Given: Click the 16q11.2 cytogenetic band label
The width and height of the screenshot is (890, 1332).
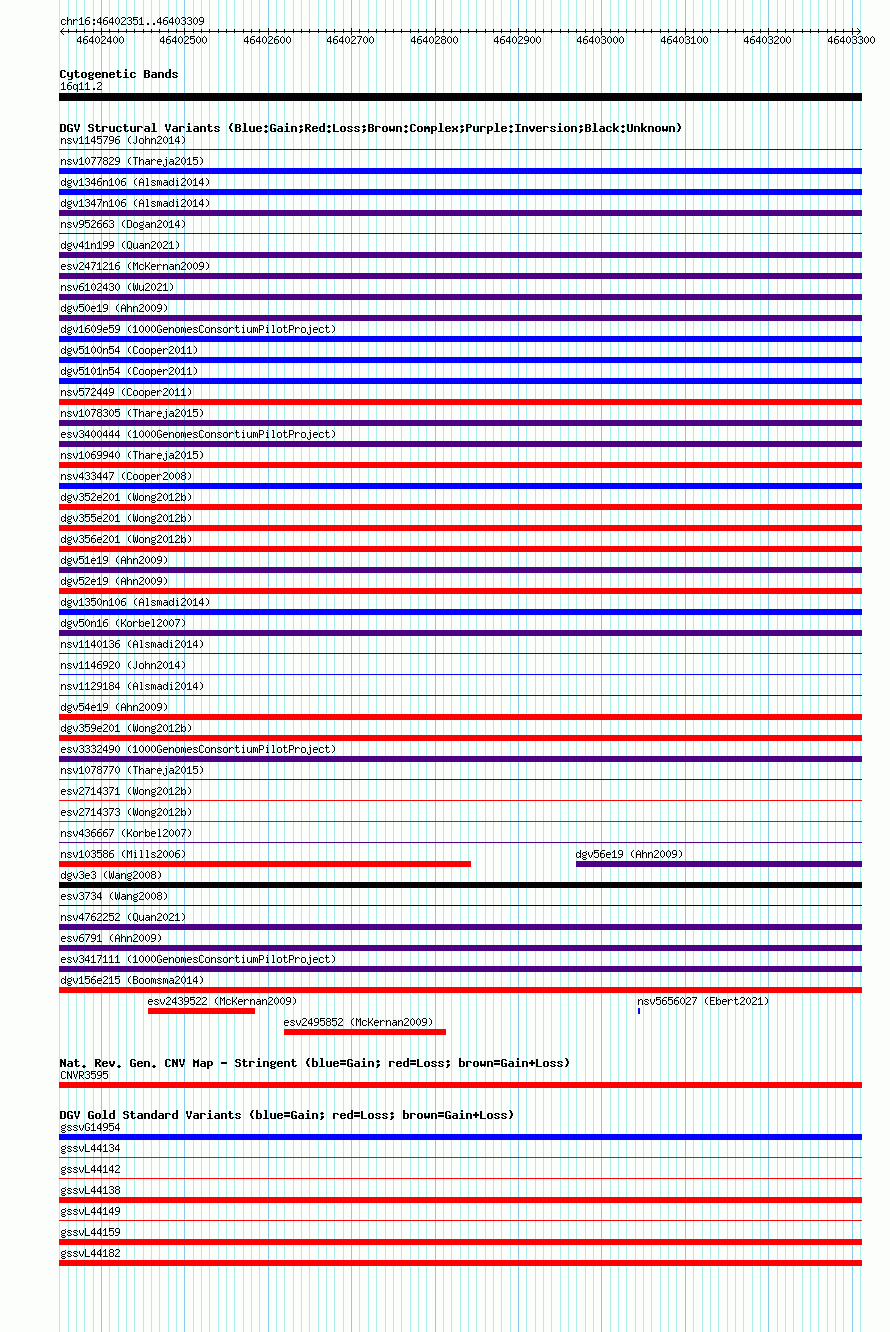Looking at the screenshot, I should [81, 87].
